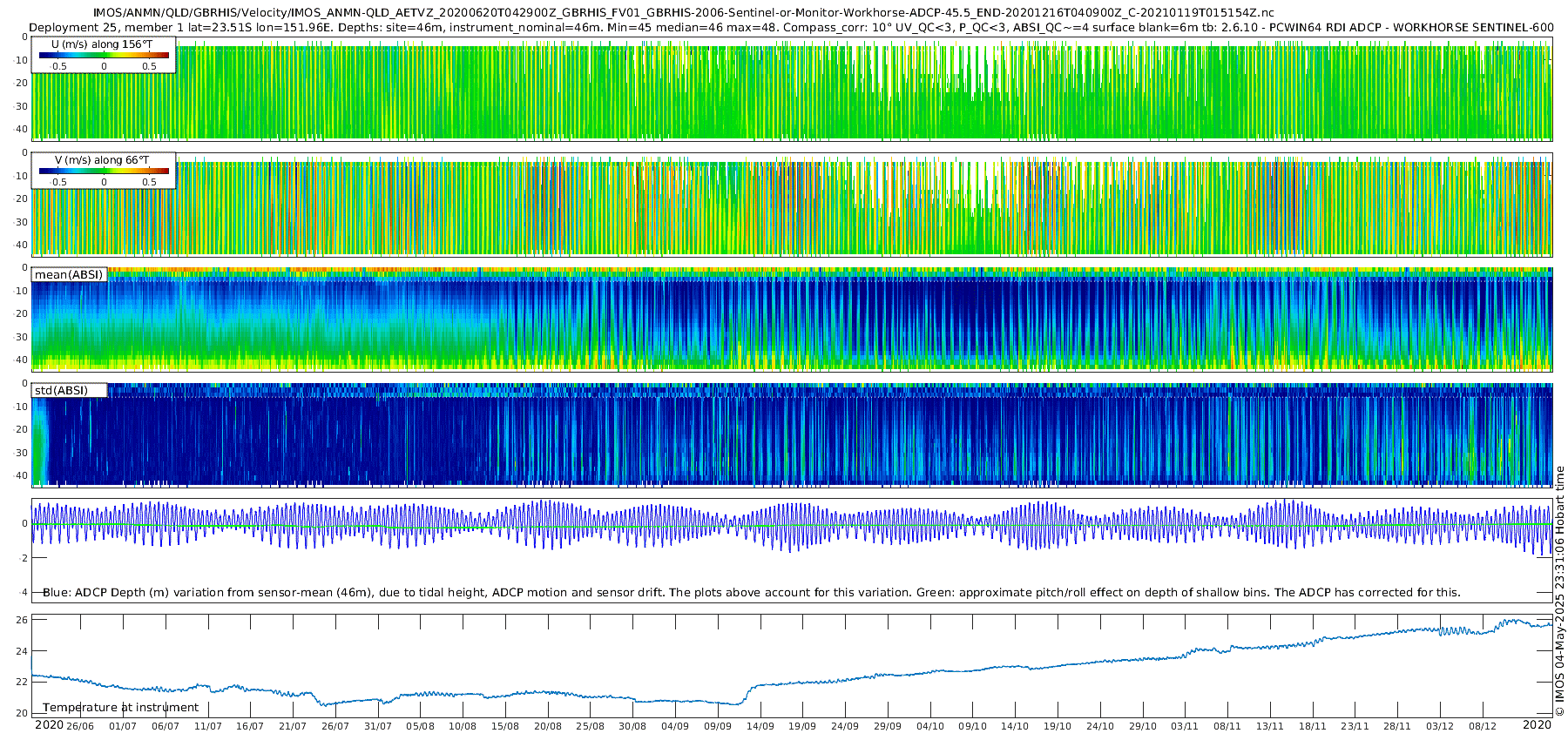This screenshot has height=740, width=1568.
Task: Click the mean(ABSI) panel label
Action: pyautogui.click(x=69, y=275)
